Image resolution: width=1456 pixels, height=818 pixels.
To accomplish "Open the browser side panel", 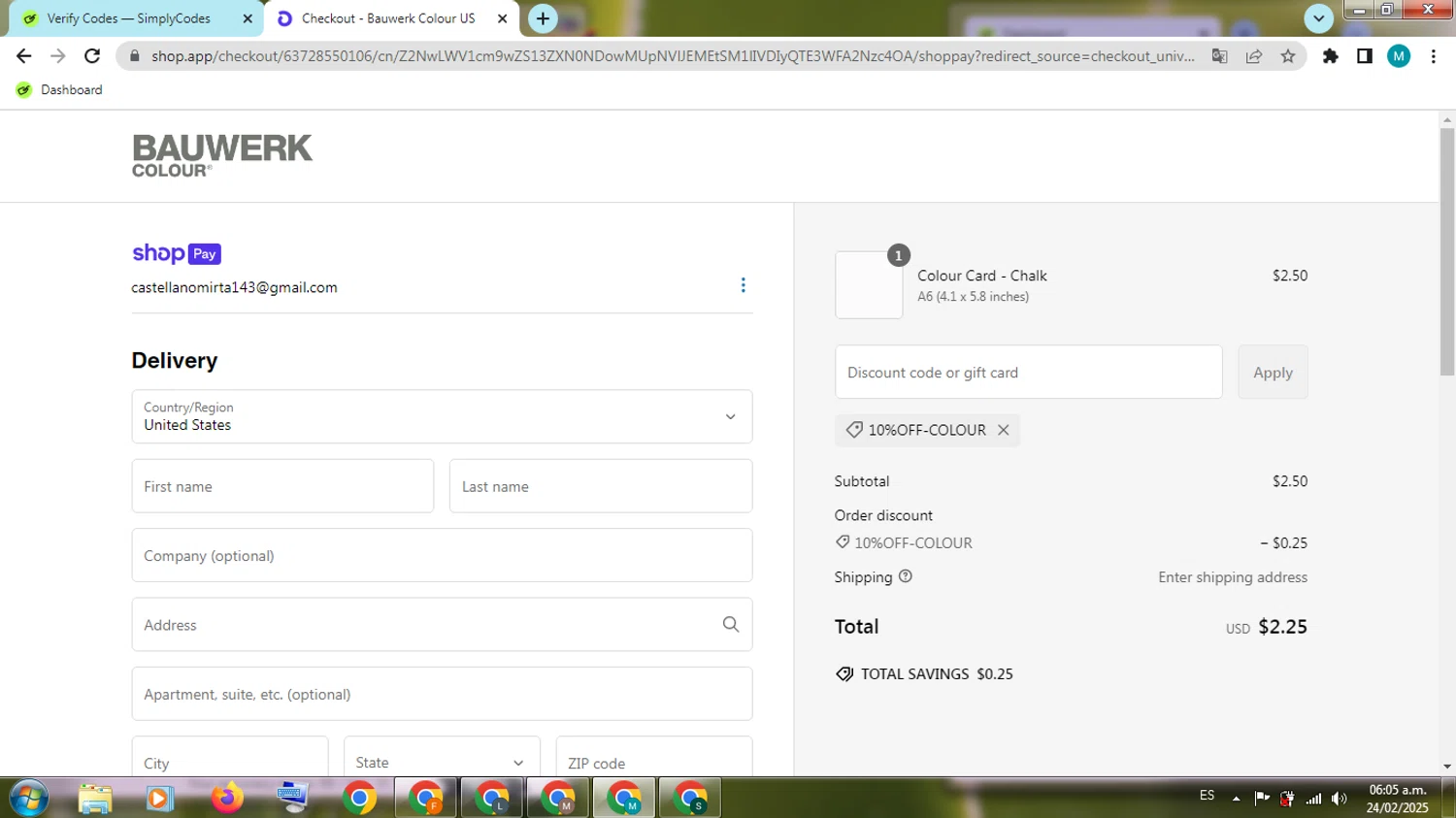I will (1365, 56).
